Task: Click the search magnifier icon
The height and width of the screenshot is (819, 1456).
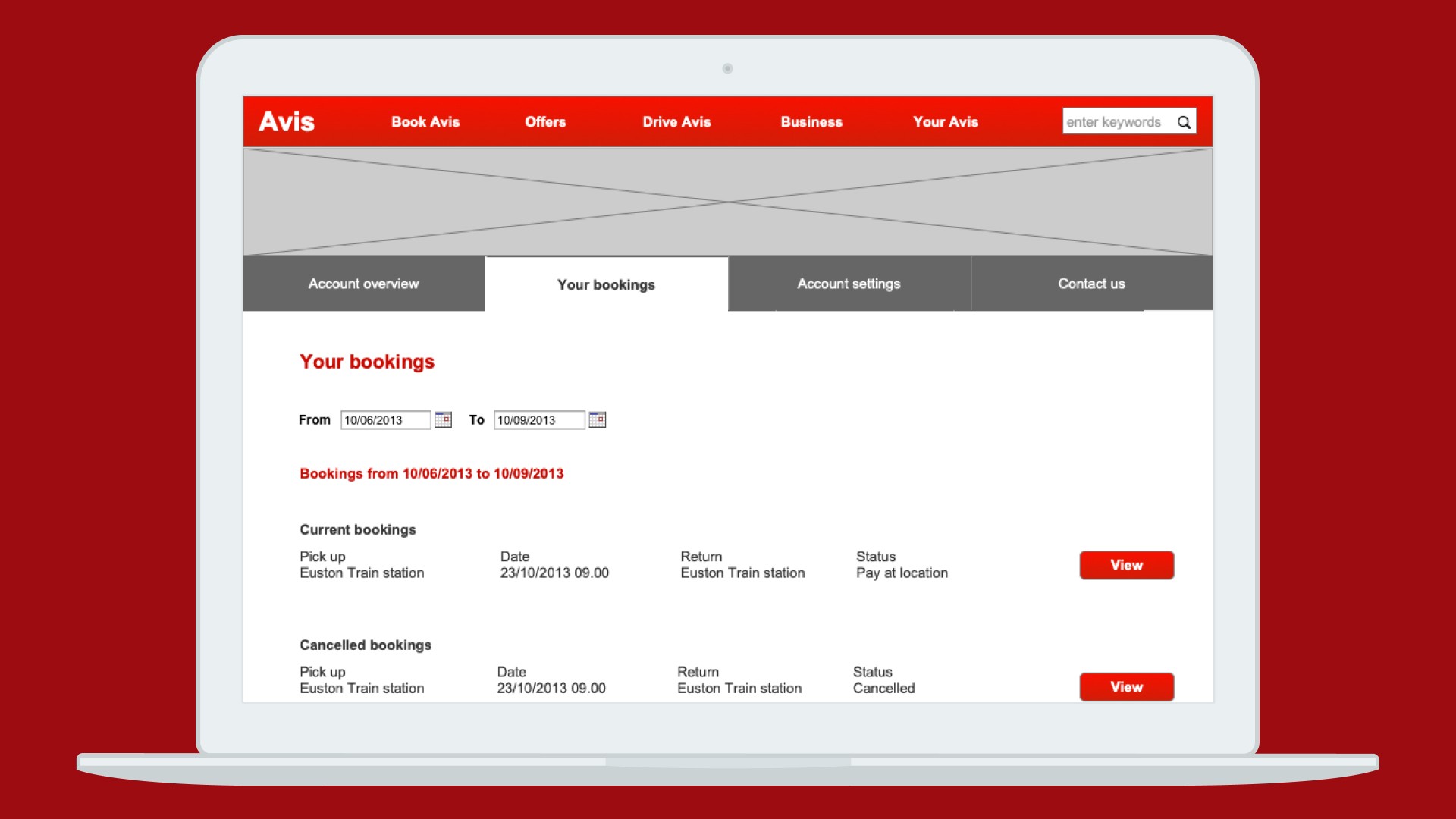Action: tap(1183, 122)
